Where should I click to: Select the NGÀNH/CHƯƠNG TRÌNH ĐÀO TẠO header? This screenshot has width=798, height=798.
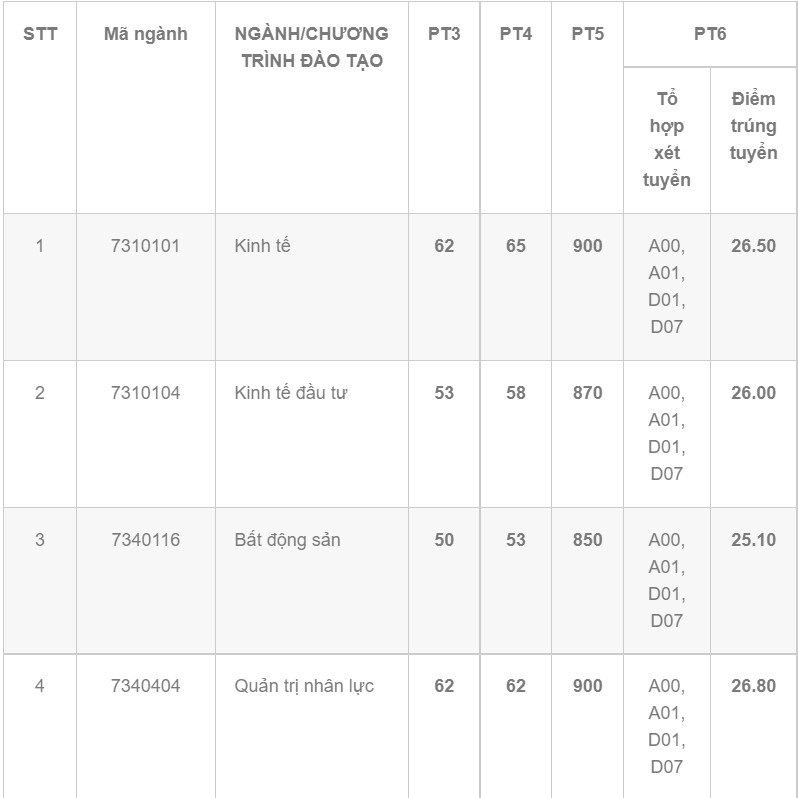pyautogui.click(x=311, y=47)
